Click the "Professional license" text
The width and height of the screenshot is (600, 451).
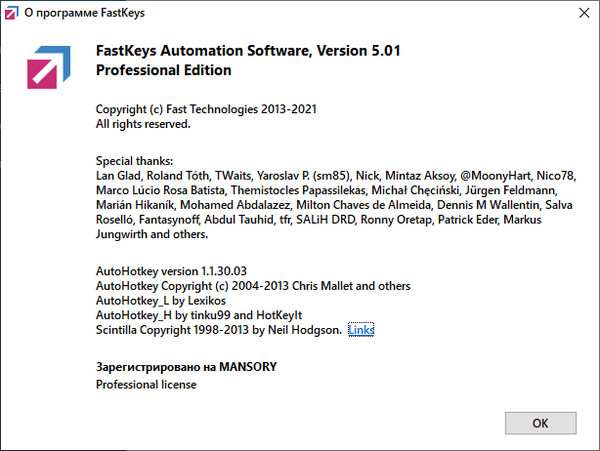(x=146, y=384)
